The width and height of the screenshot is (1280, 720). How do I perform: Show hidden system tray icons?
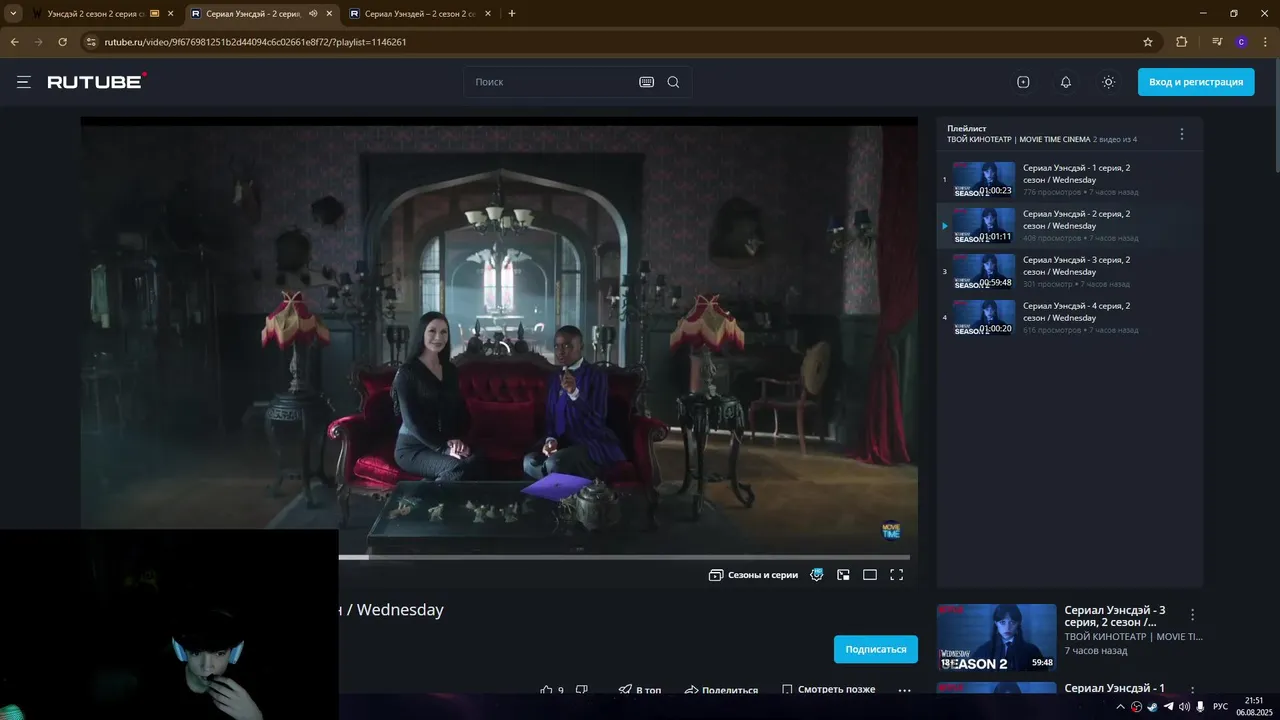click(x=1120, y=707)
